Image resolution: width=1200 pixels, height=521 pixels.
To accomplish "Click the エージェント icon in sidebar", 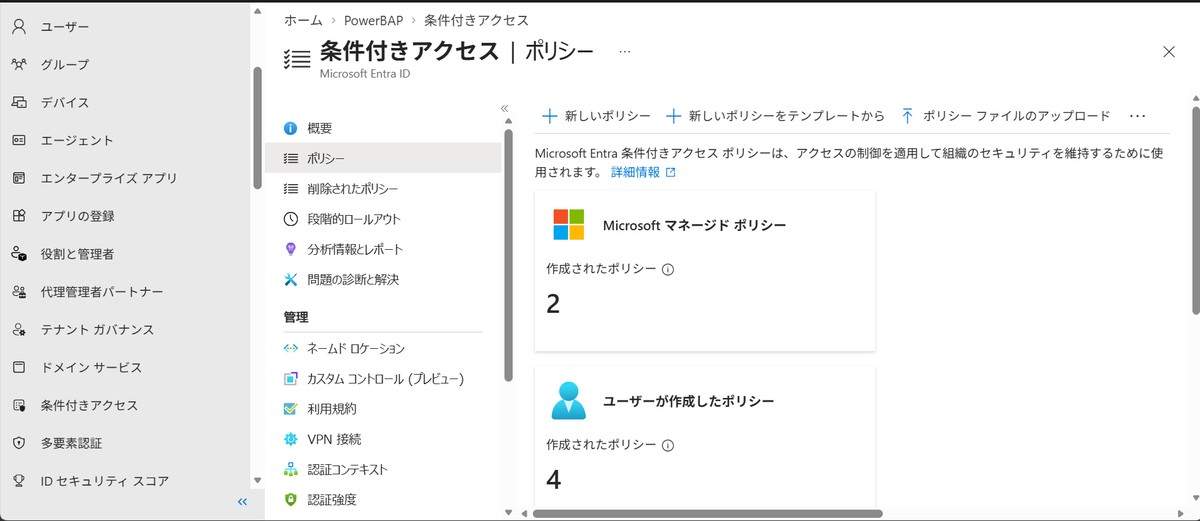I will [x=18, y=141].
